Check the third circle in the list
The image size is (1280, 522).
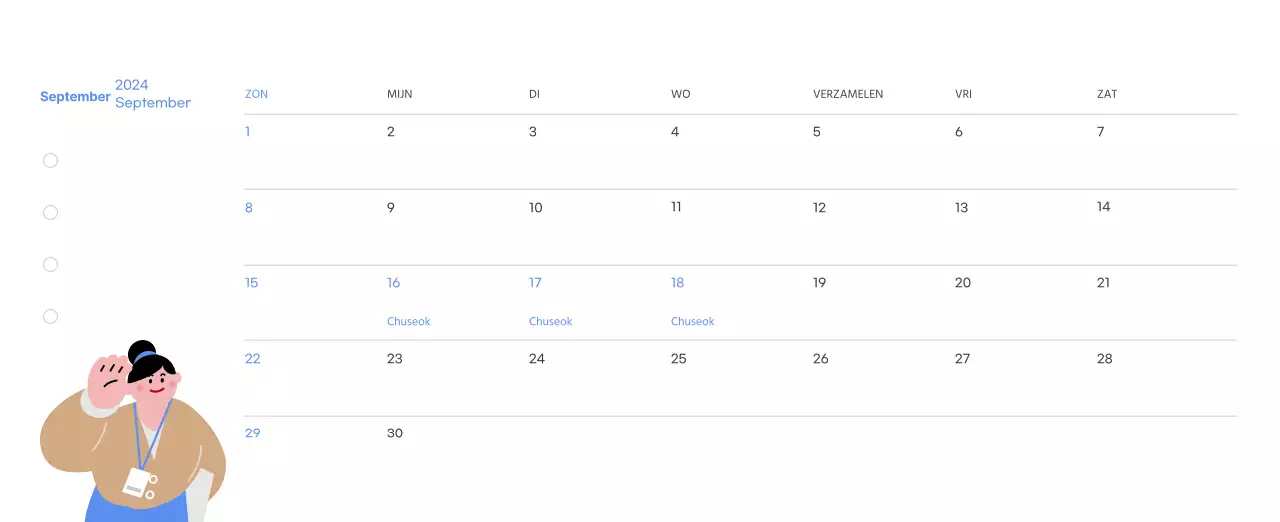50,265
